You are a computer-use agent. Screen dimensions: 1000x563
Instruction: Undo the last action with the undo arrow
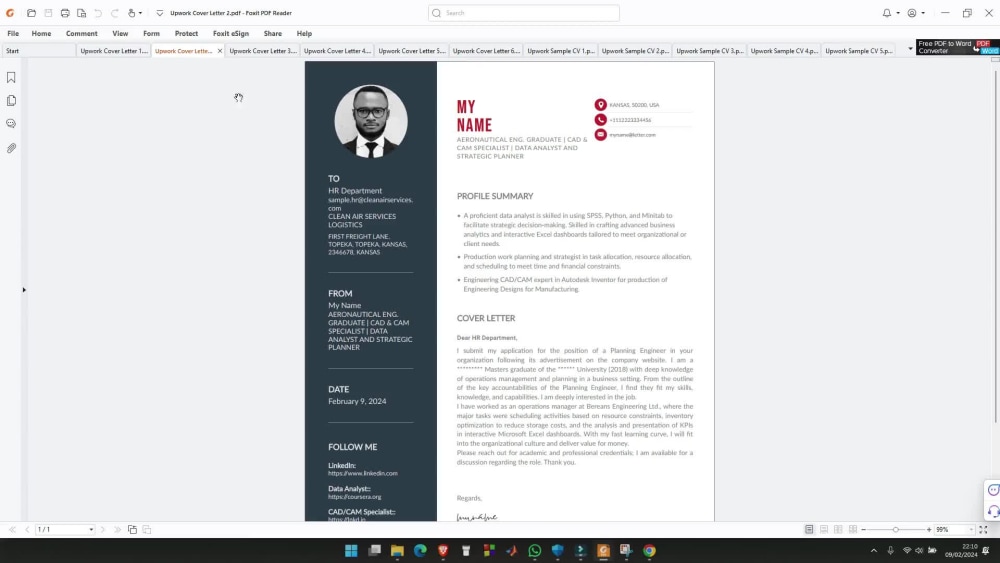98,13
